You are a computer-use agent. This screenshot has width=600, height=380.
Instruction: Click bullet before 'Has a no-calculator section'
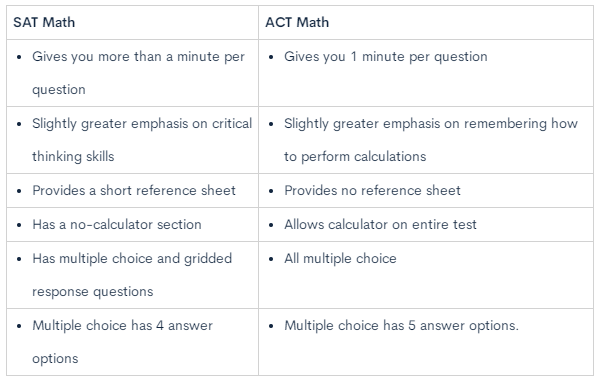pos(19,225)
